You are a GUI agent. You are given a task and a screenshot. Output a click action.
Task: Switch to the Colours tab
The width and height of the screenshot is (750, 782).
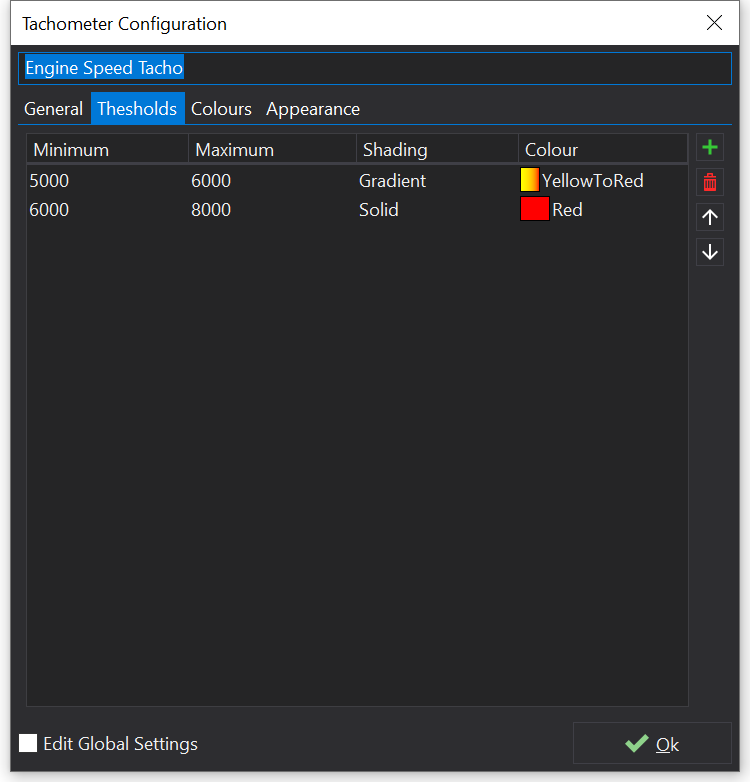coord(221,109)
